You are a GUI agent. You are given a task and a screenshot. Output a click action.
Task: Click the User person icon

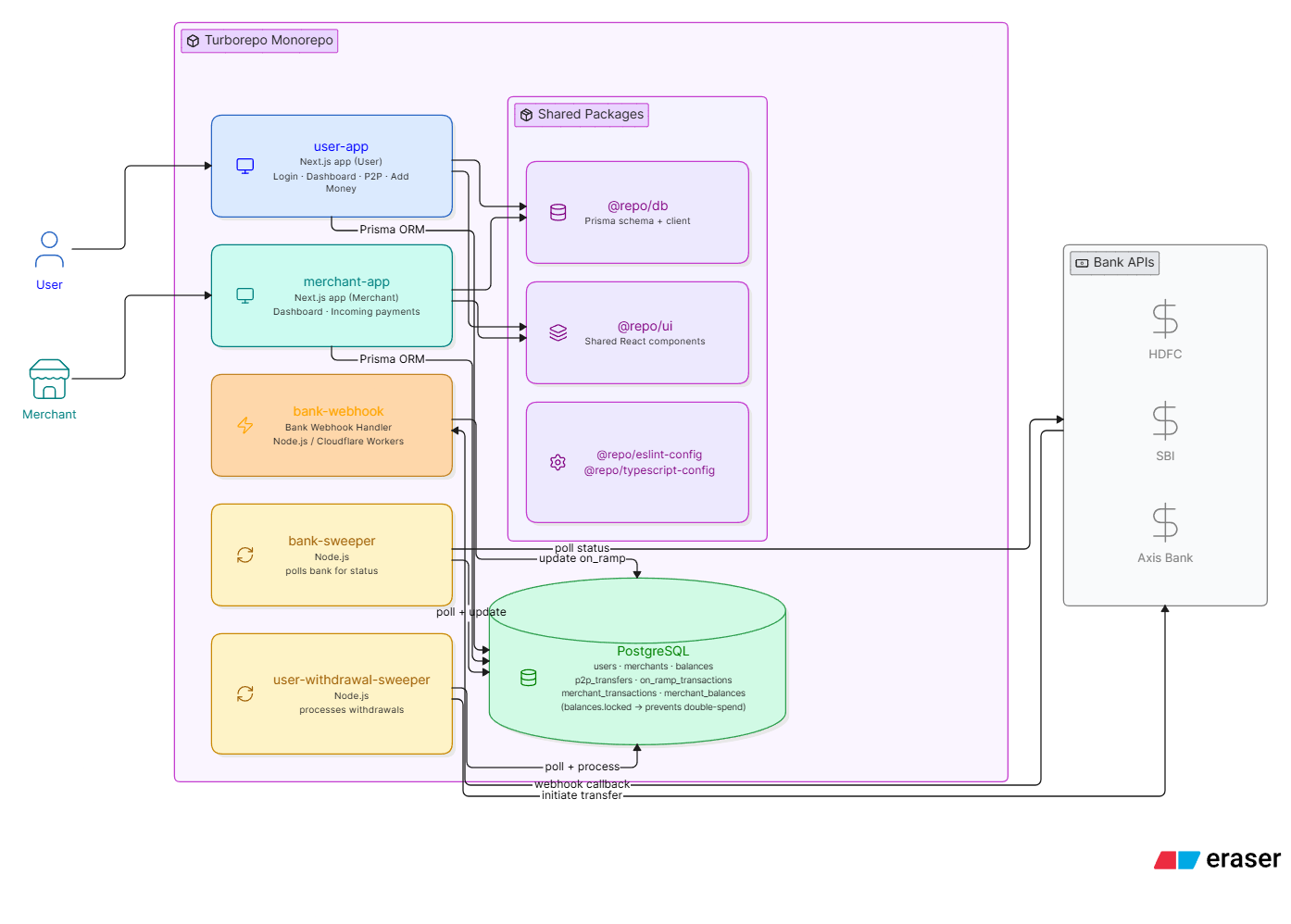[49, 250]
